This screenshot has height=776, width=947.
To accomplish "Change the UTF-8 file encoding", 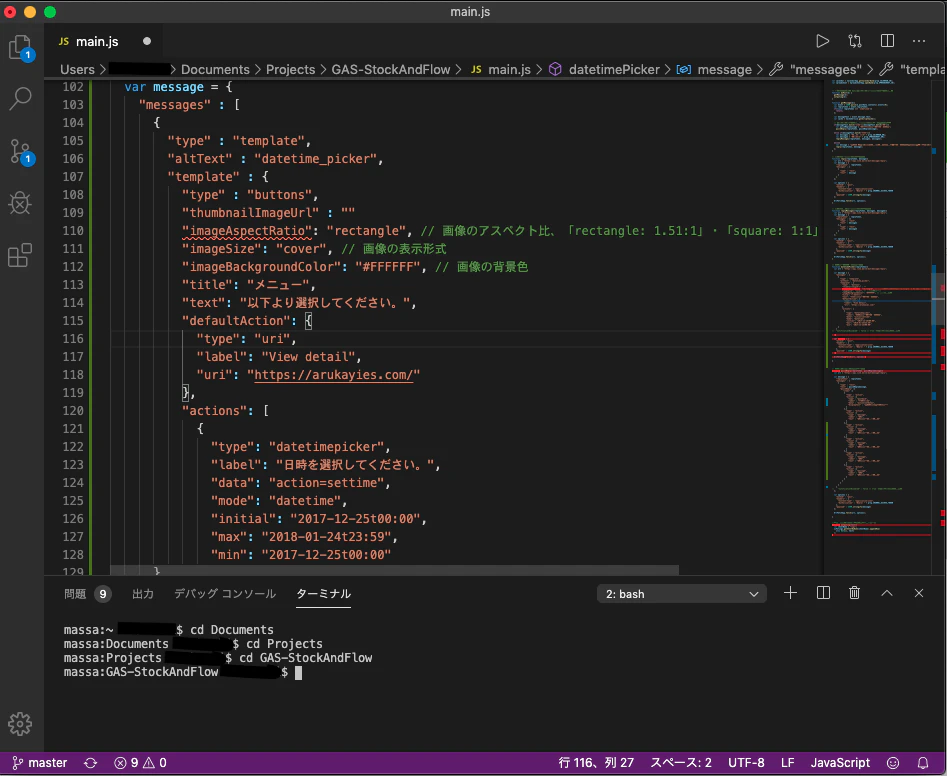I will (x=746, y=763).
